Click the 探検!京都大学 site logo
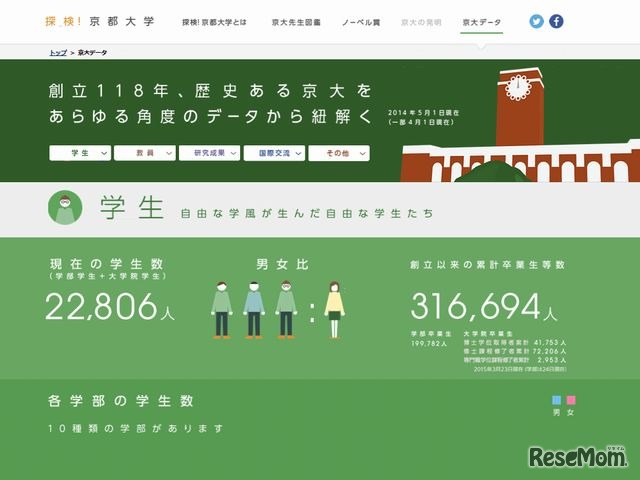640x480 pixels. (100, 21)
